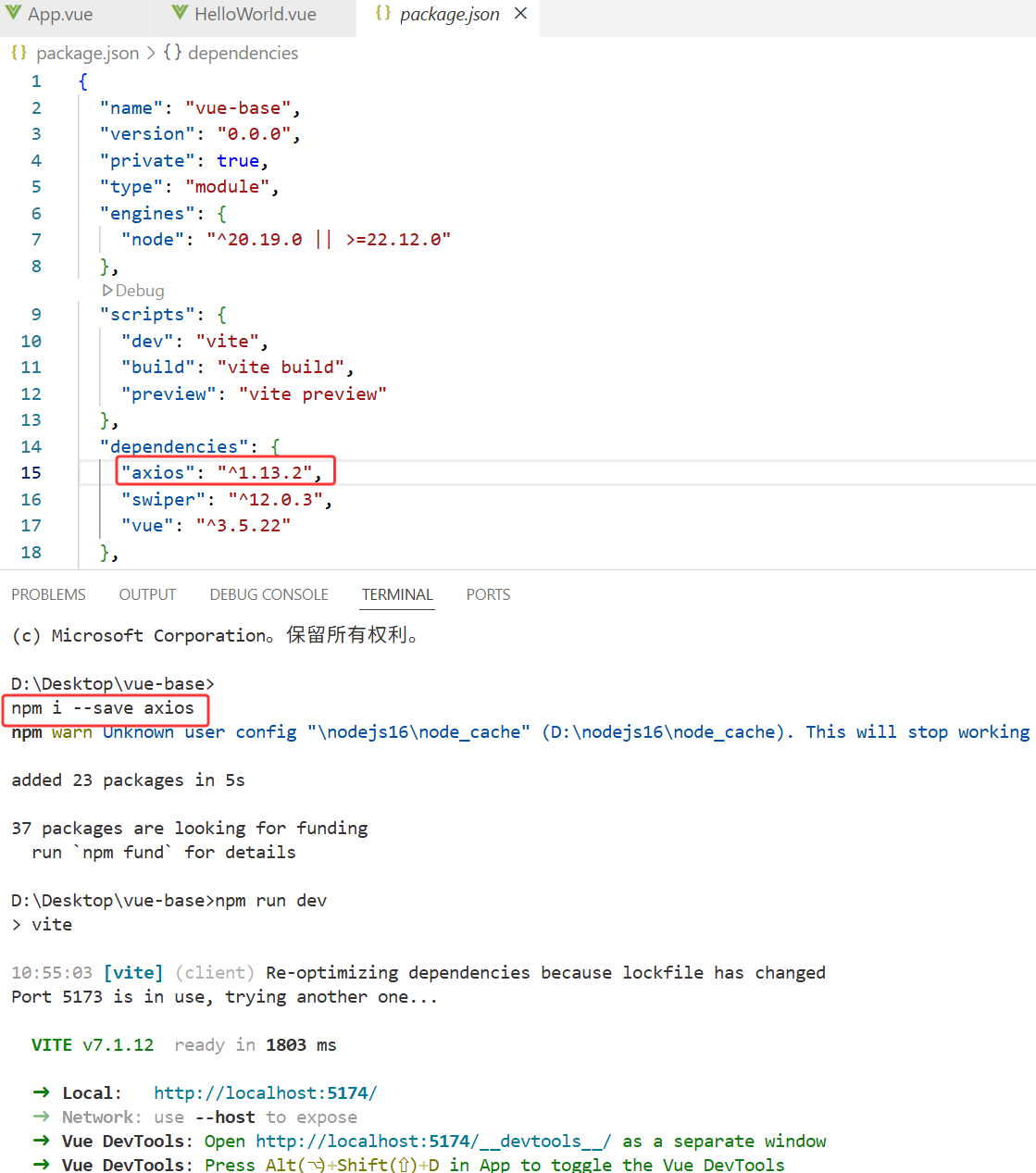Click the Vue icon on App.vue tab

pyautogui.click(x=13, y=14)
